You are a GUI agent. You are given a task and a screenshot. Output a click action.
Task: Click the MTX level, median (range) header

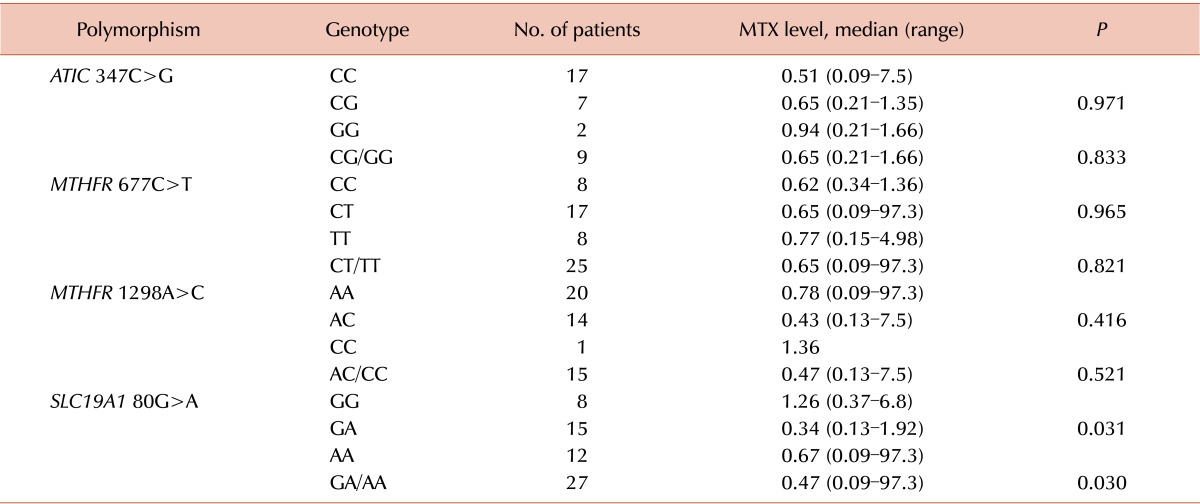pyautogui.click(x=849, y=30)
